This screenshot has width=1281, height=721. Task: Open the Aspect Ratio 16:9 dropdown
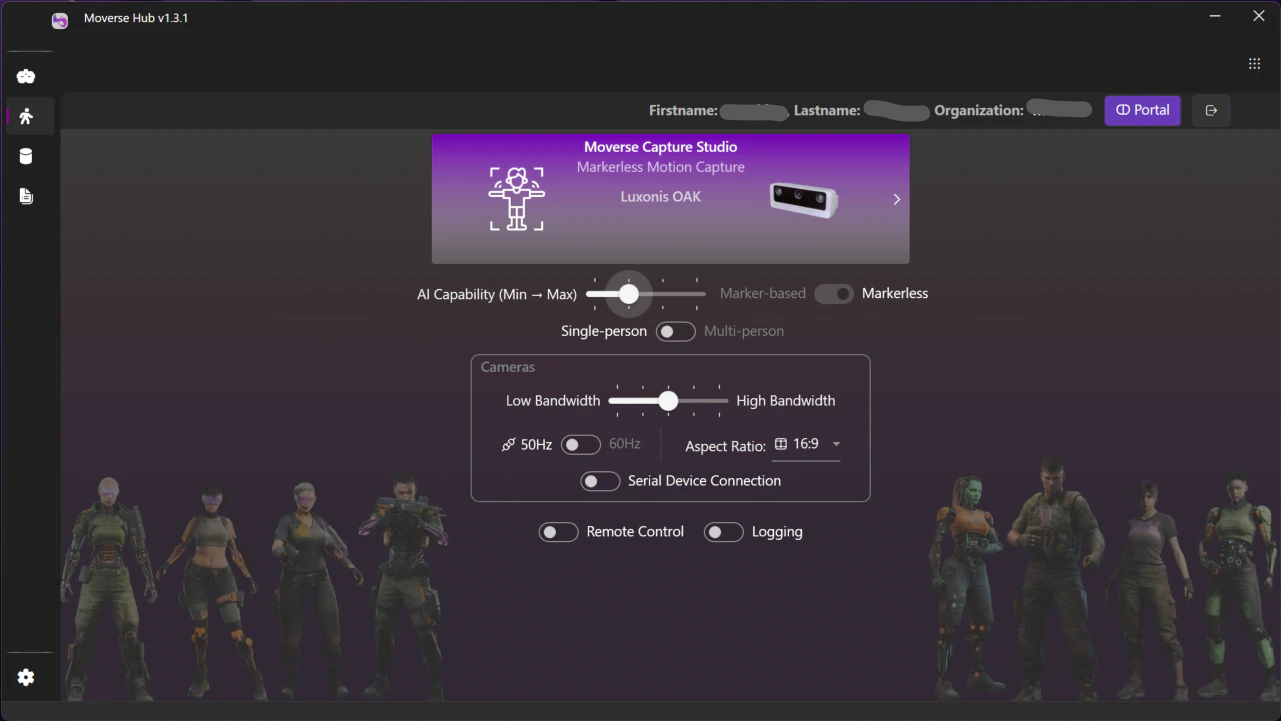pos(806,445)
